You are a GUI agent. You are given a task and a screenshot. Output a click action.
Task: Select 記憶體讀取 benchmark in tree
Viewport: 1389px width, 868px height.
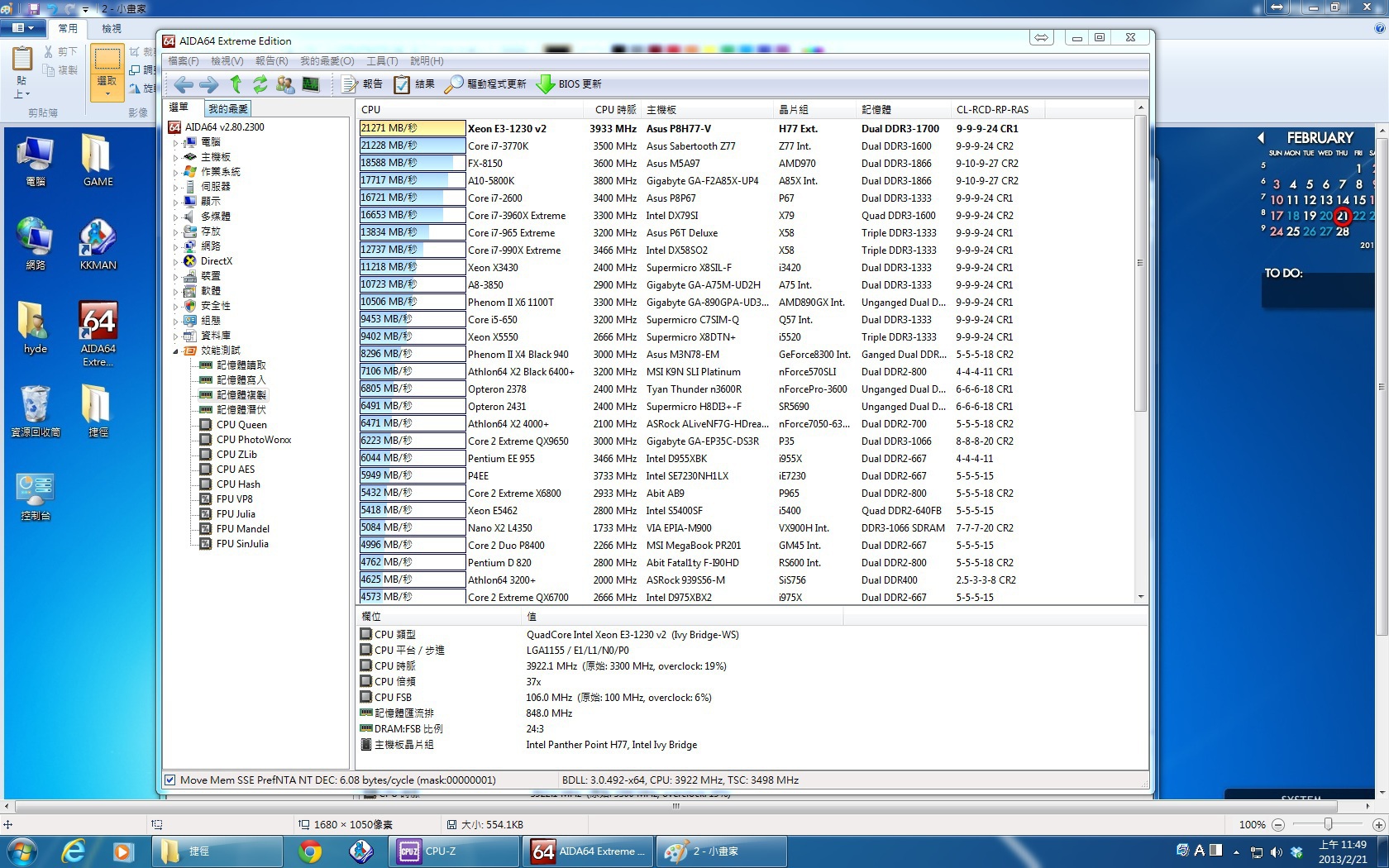point(241,365)
